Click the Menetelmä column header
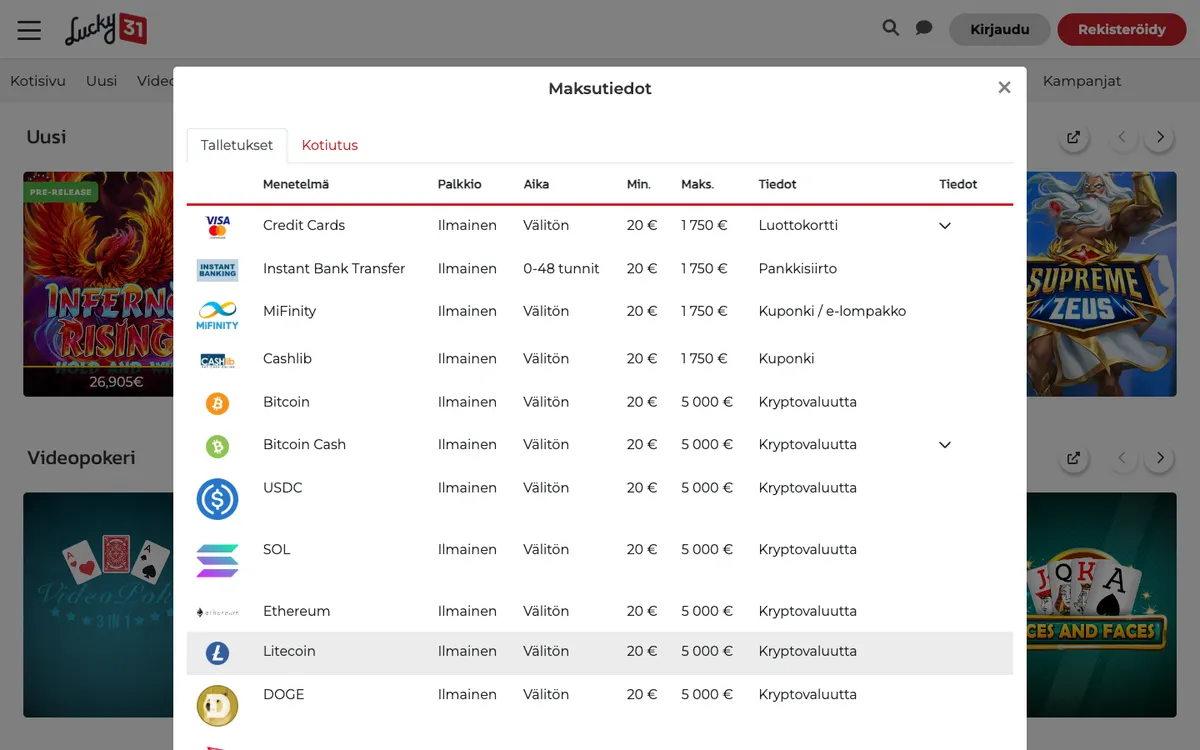1200x750 pixels. (x=296, y=184)
